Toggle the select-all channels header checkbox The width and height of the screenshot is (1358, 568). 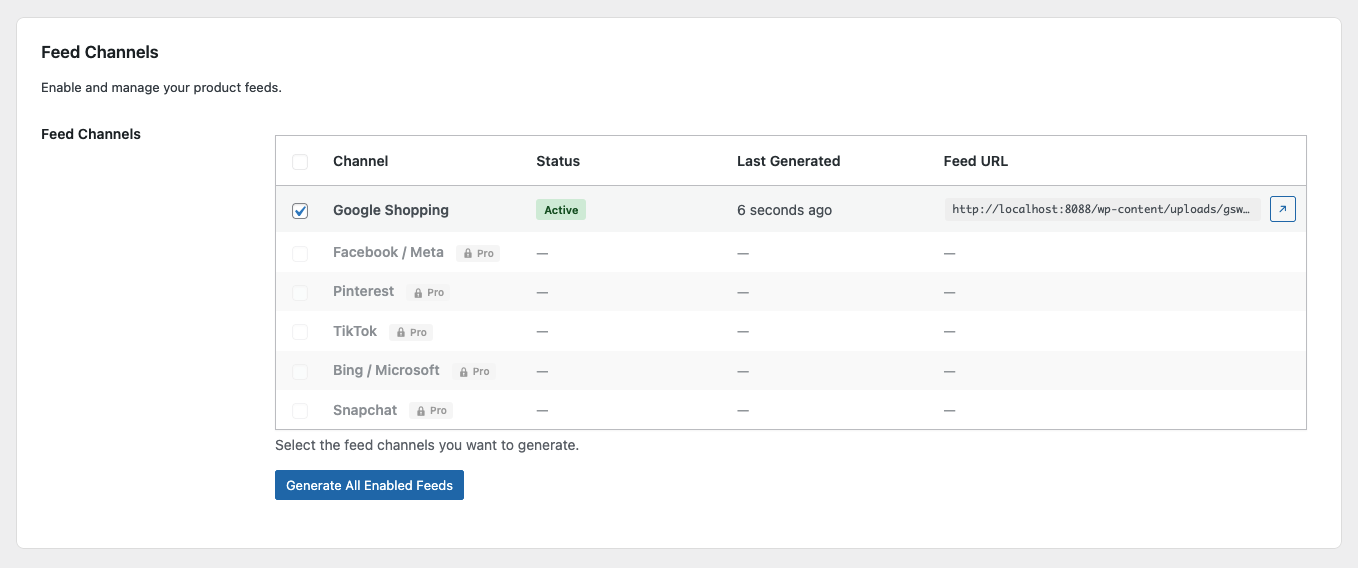click(x=300, y=162)
